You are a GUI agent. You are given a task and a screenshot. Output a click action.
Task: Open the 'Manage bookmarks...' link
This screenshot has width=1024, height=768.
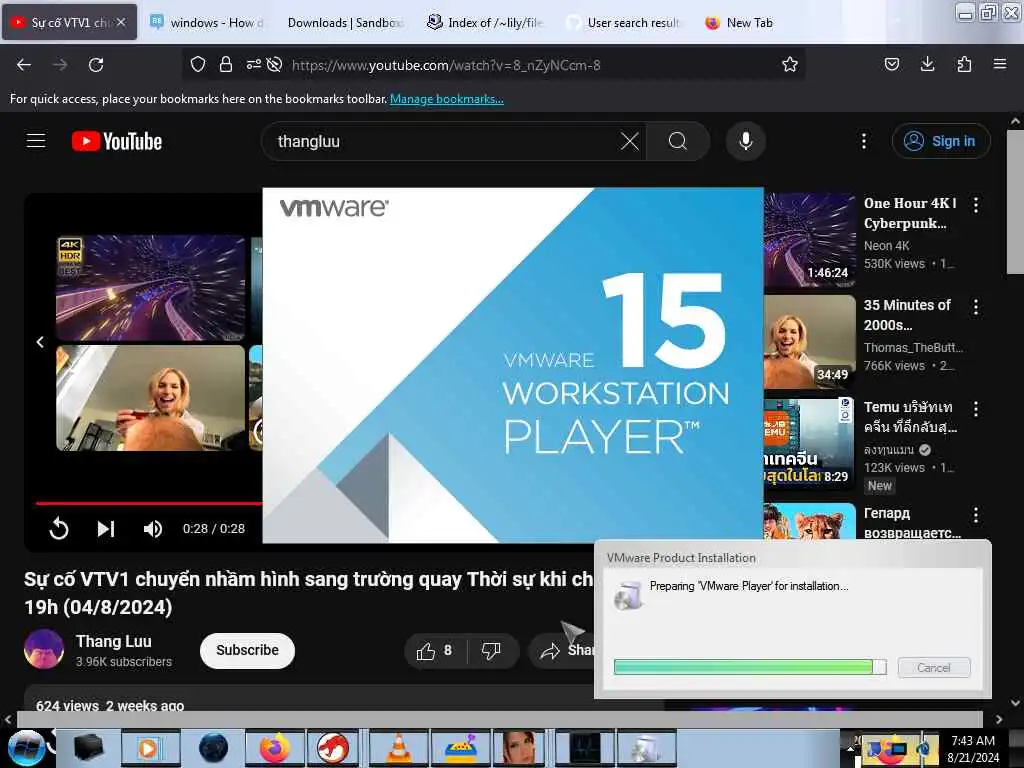click(x=447, y=99)
